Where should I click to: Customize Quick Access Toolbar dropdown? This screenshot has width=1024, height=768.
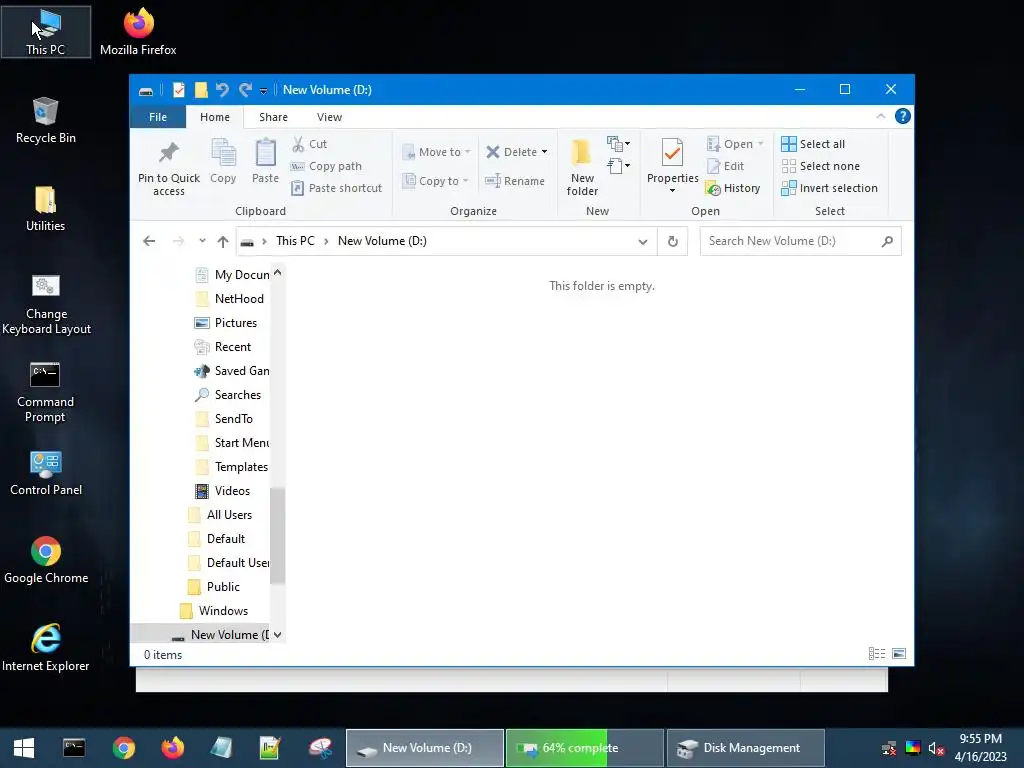pyautogui.click(x=263, y=90)
